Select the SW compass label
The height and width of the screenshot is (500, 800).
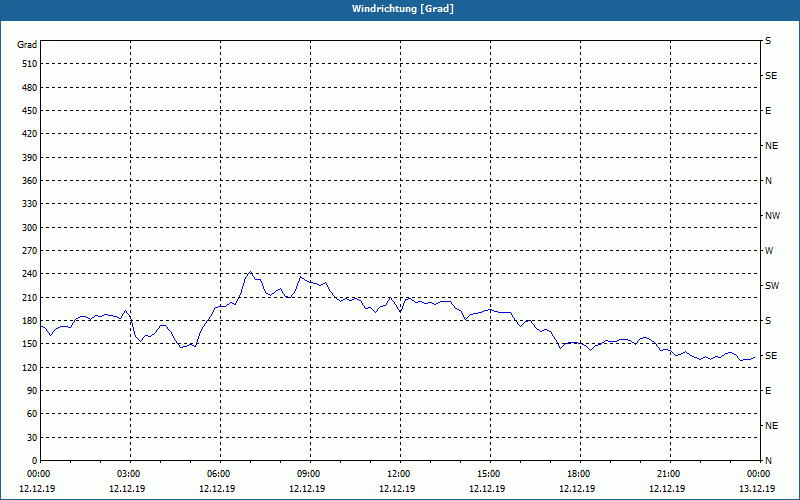tap(772, 286)
